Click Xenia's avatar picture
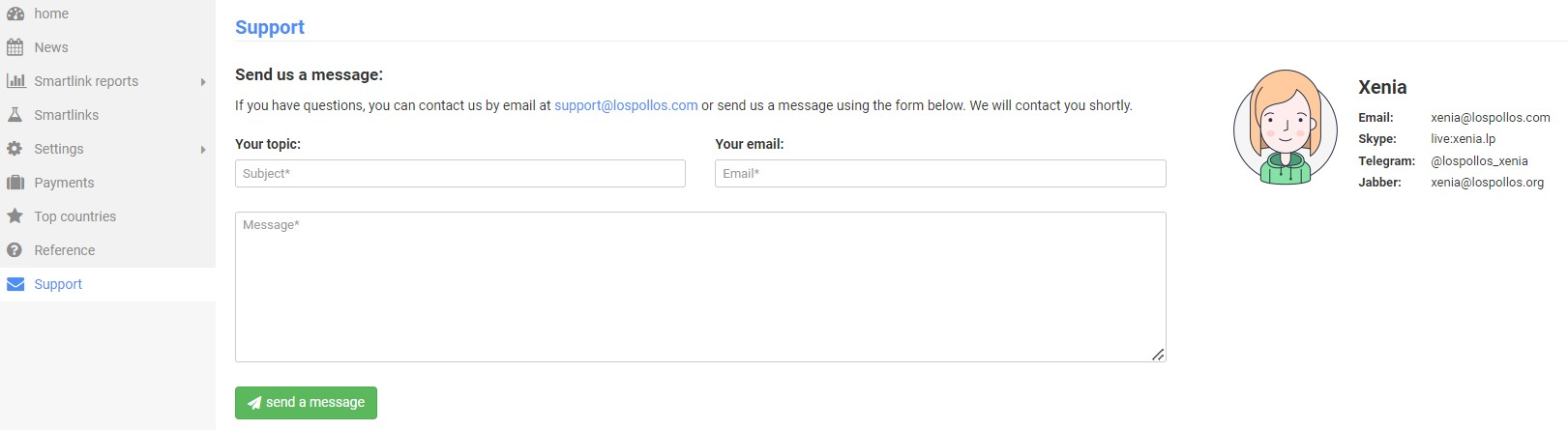The height and width of the screenshot is (430, 1568). coord(1285,127)
